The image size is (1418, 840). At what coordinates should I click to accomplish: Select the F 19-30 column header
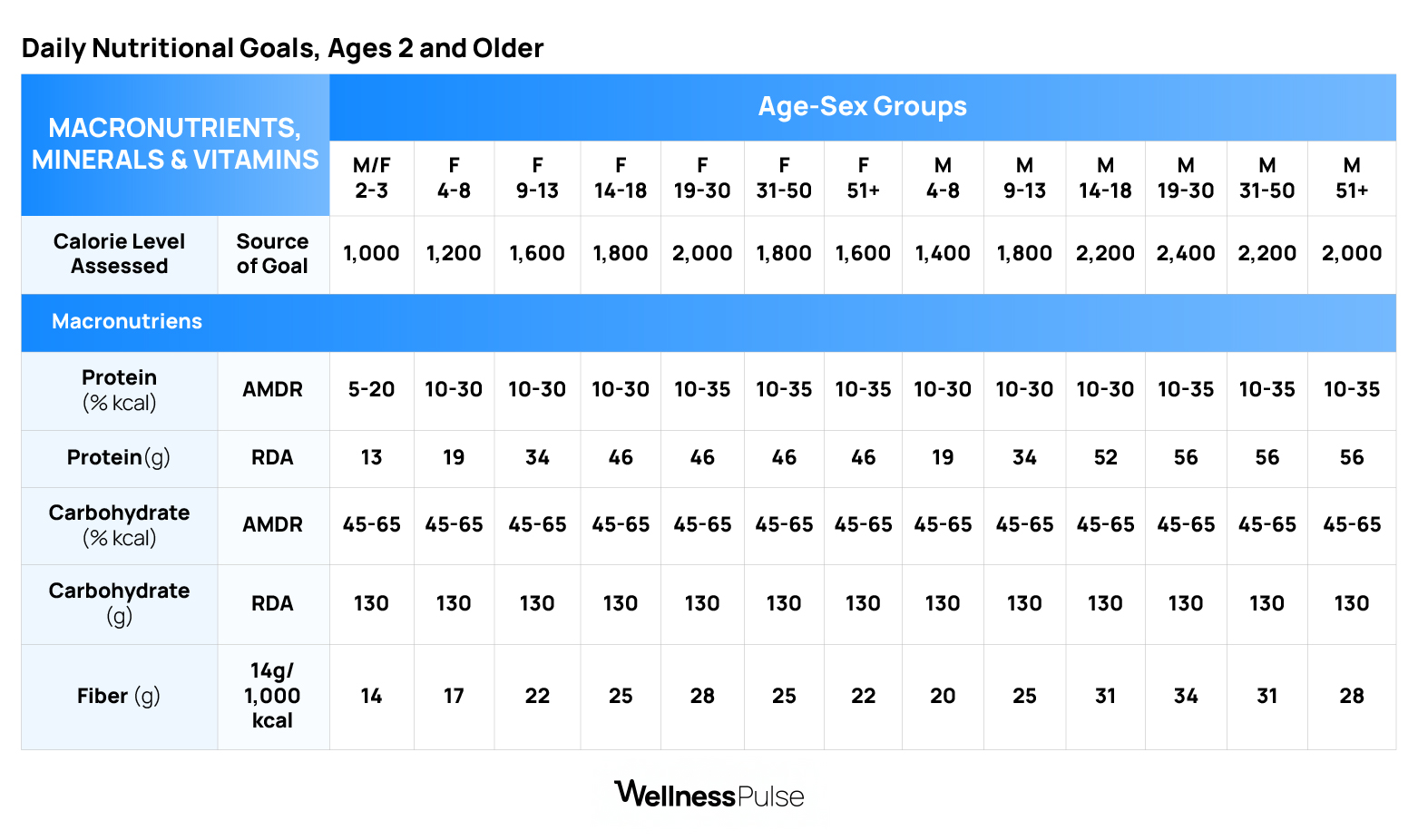coord(702,178)
